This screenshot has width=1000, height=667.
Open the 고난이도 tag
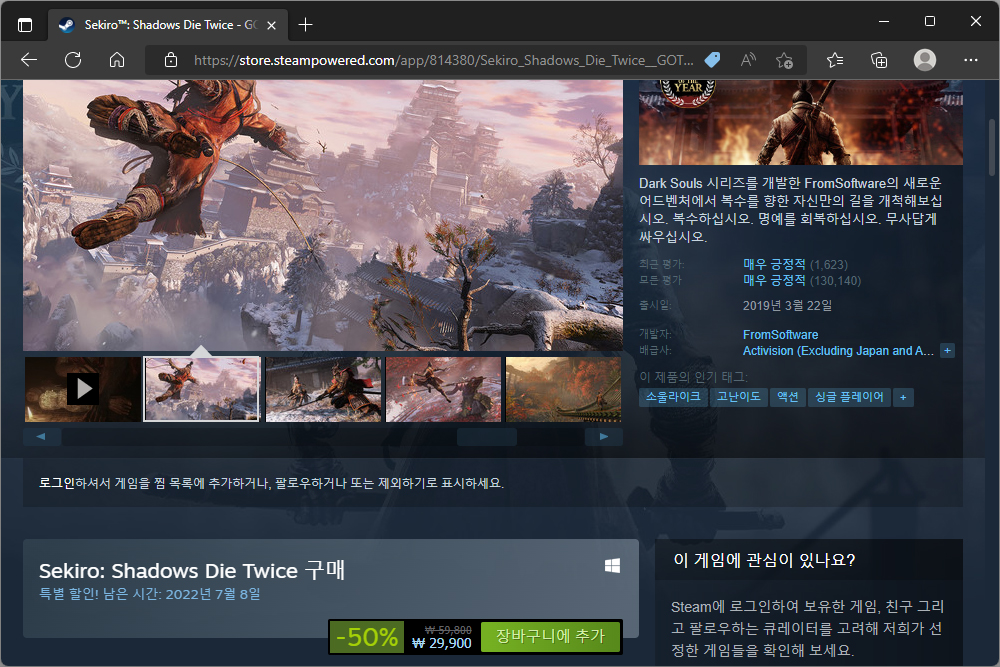[738, 397]
